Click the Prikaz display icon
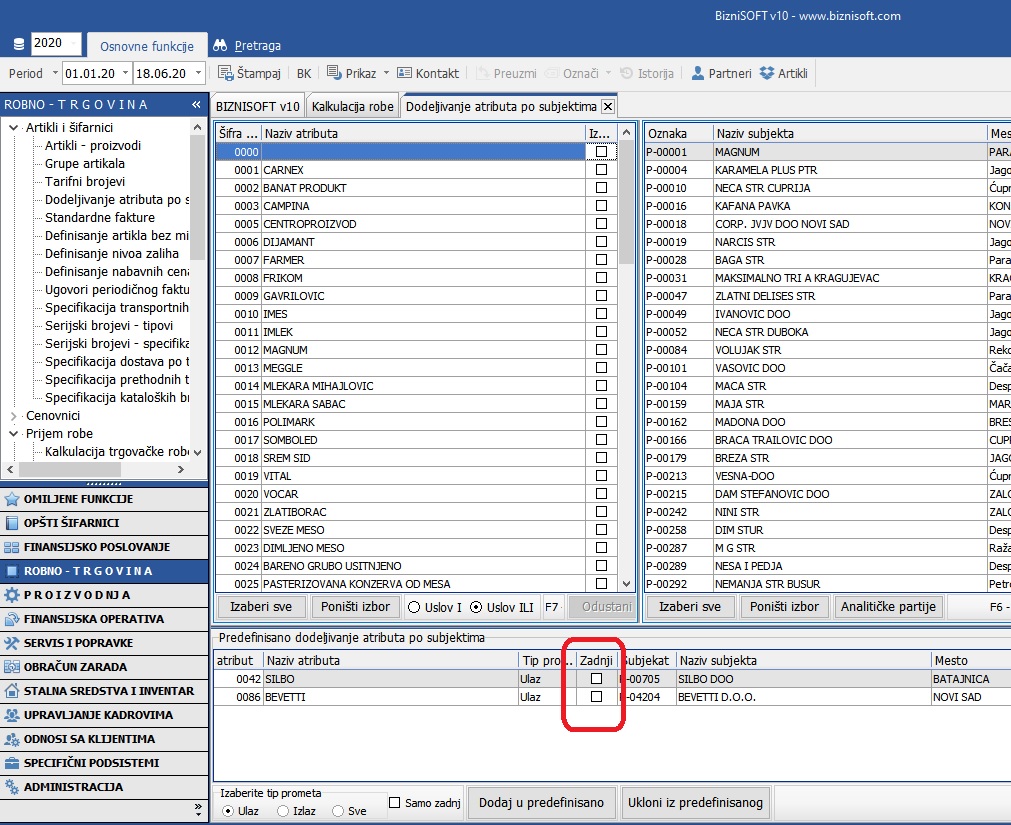 point(334,72)
